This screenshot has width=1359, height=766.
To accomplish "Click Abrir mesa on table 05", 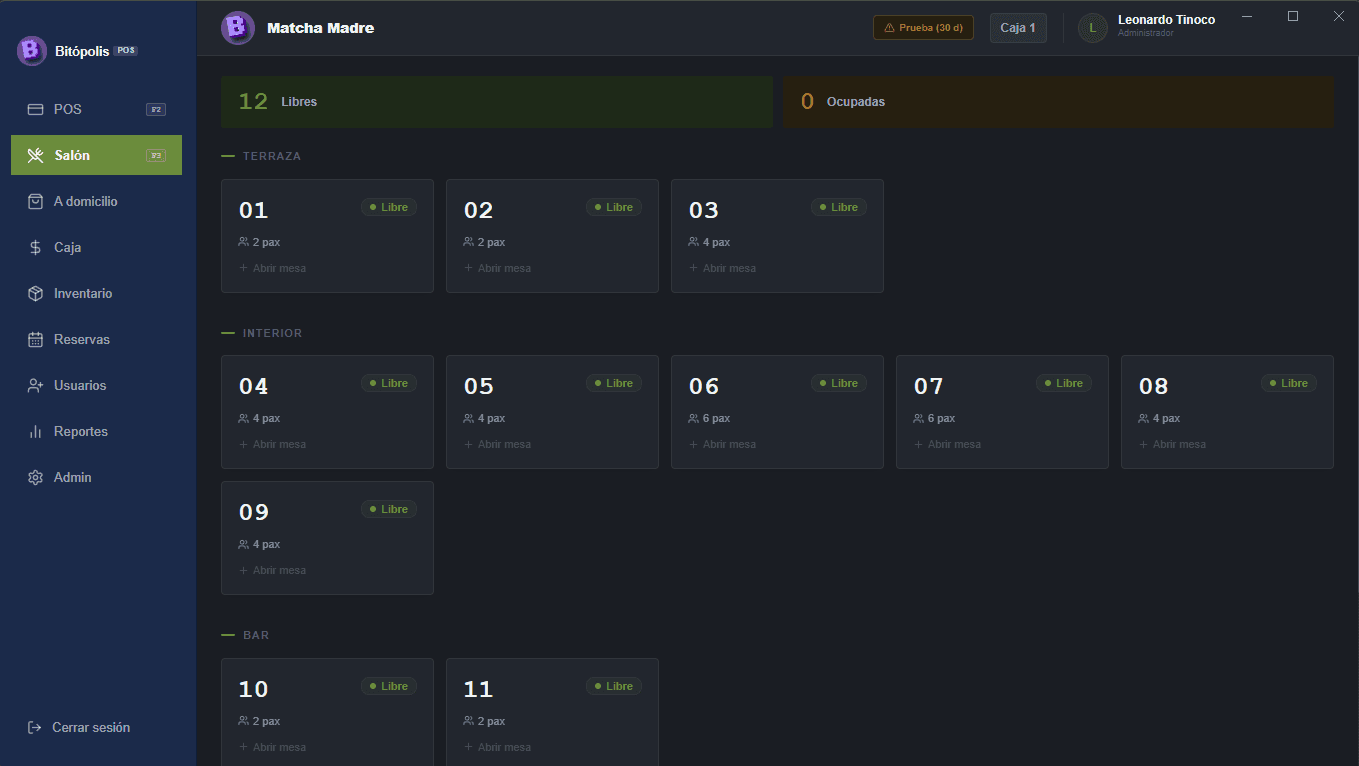I will 497,444.
